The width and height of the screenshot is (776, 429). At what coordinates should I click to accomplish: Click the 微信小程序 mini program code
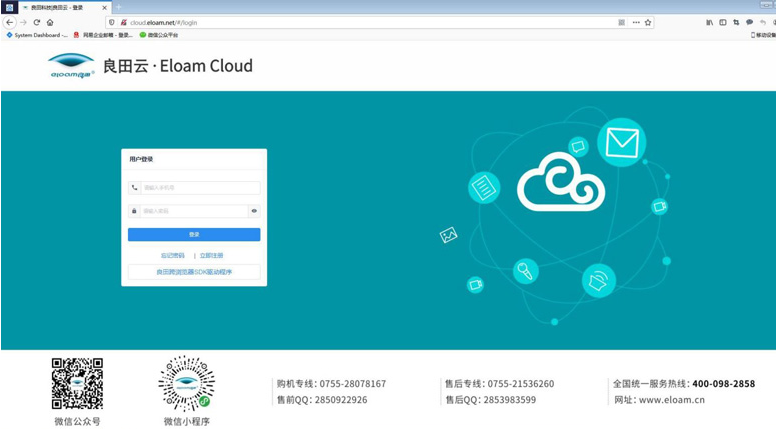point(187,383)
